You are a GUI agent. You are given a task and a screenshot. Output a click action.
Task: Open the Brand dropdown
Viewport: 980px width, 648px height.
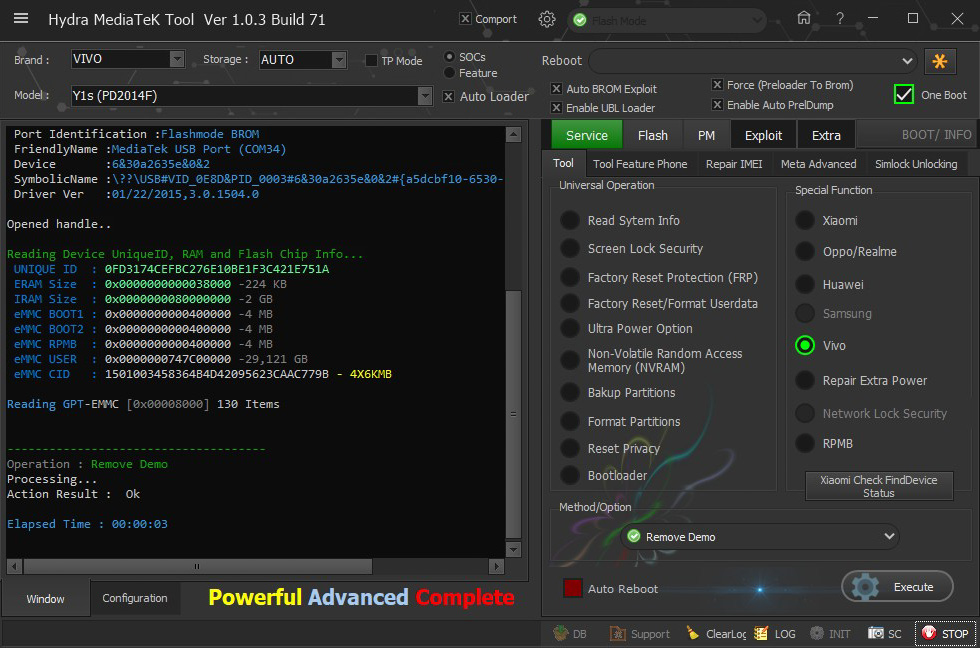coord(177,59)
